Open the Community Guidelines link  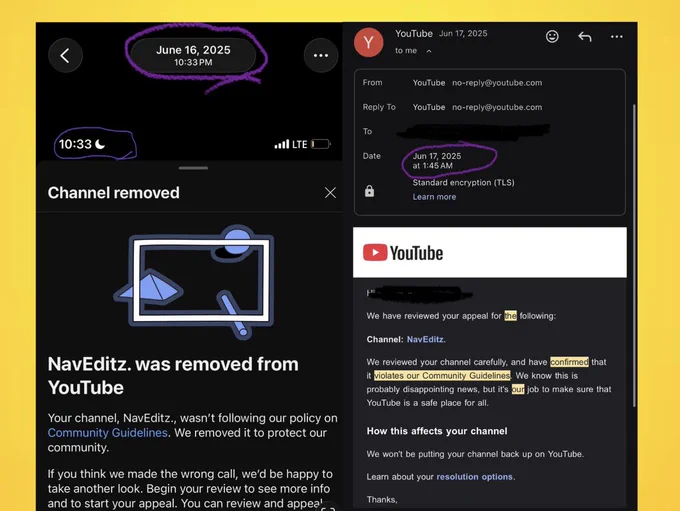[x=108, y=432]
